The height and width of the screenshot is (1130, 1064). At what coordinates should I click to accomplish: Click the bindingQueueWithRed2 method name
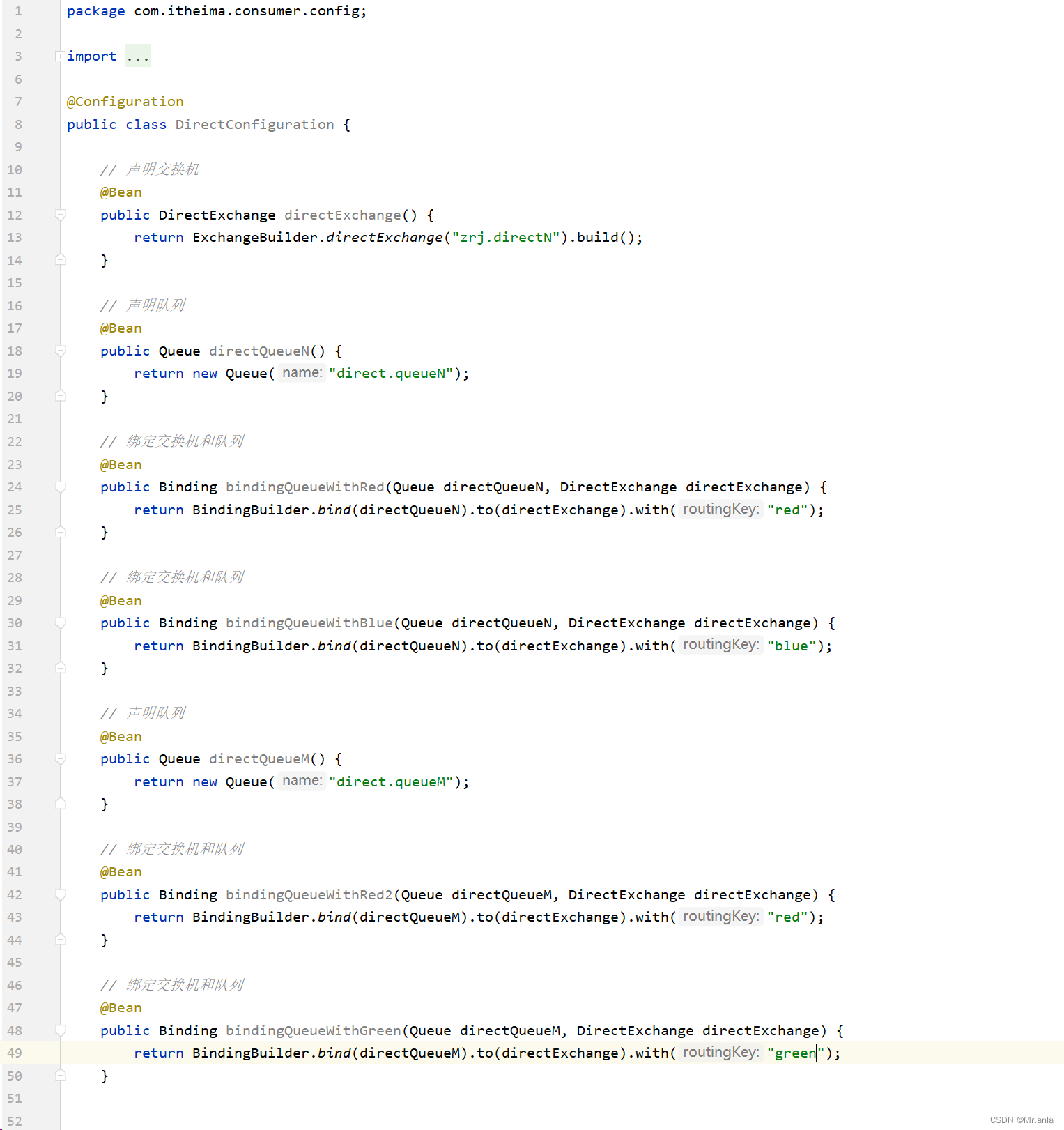(x=309, y=895)
